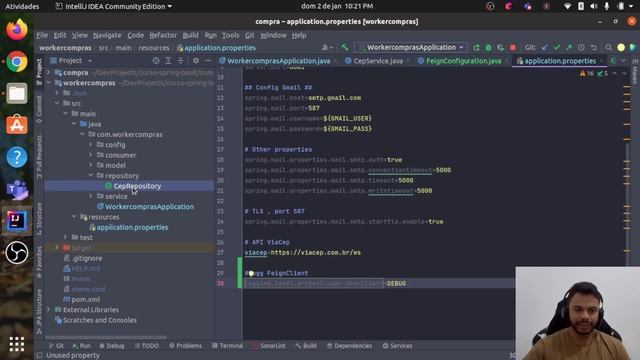Open the Build menu
The width and height of the screenshot is (640, 360).
[x=190, y=35]
